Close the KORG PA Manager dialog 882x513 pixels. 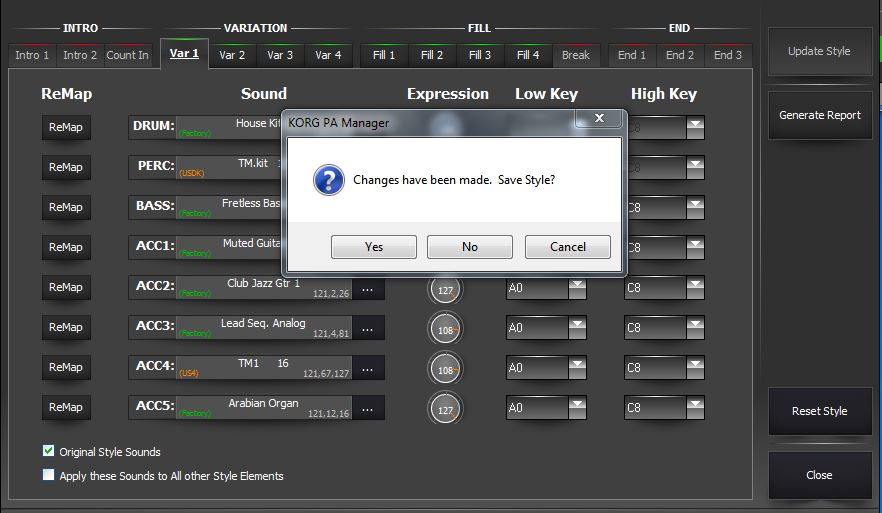pyautogui.click(x=599, y=118)
